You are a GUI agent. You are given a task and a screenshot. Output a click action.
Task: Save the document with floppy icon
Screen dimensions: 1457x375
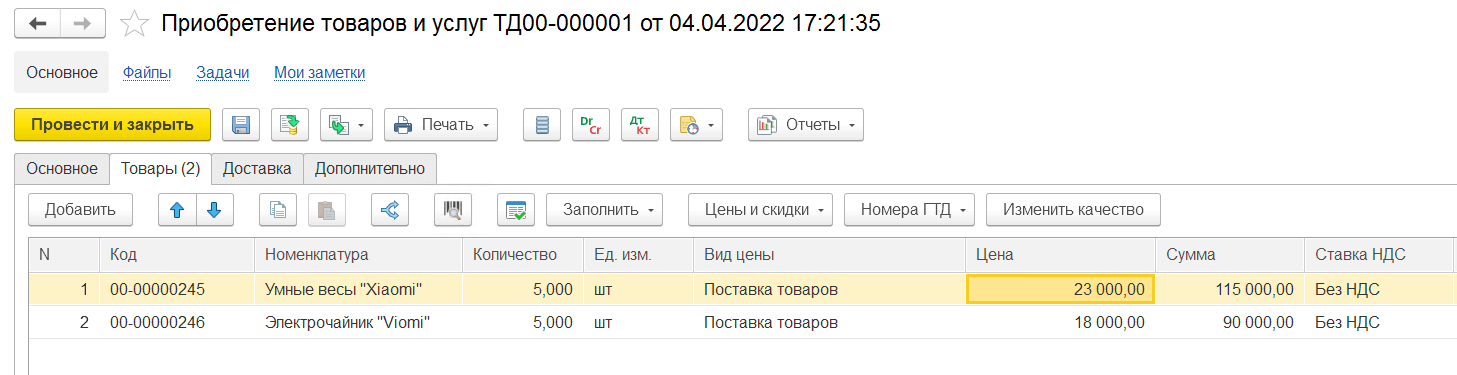click(x=240, y=125)
